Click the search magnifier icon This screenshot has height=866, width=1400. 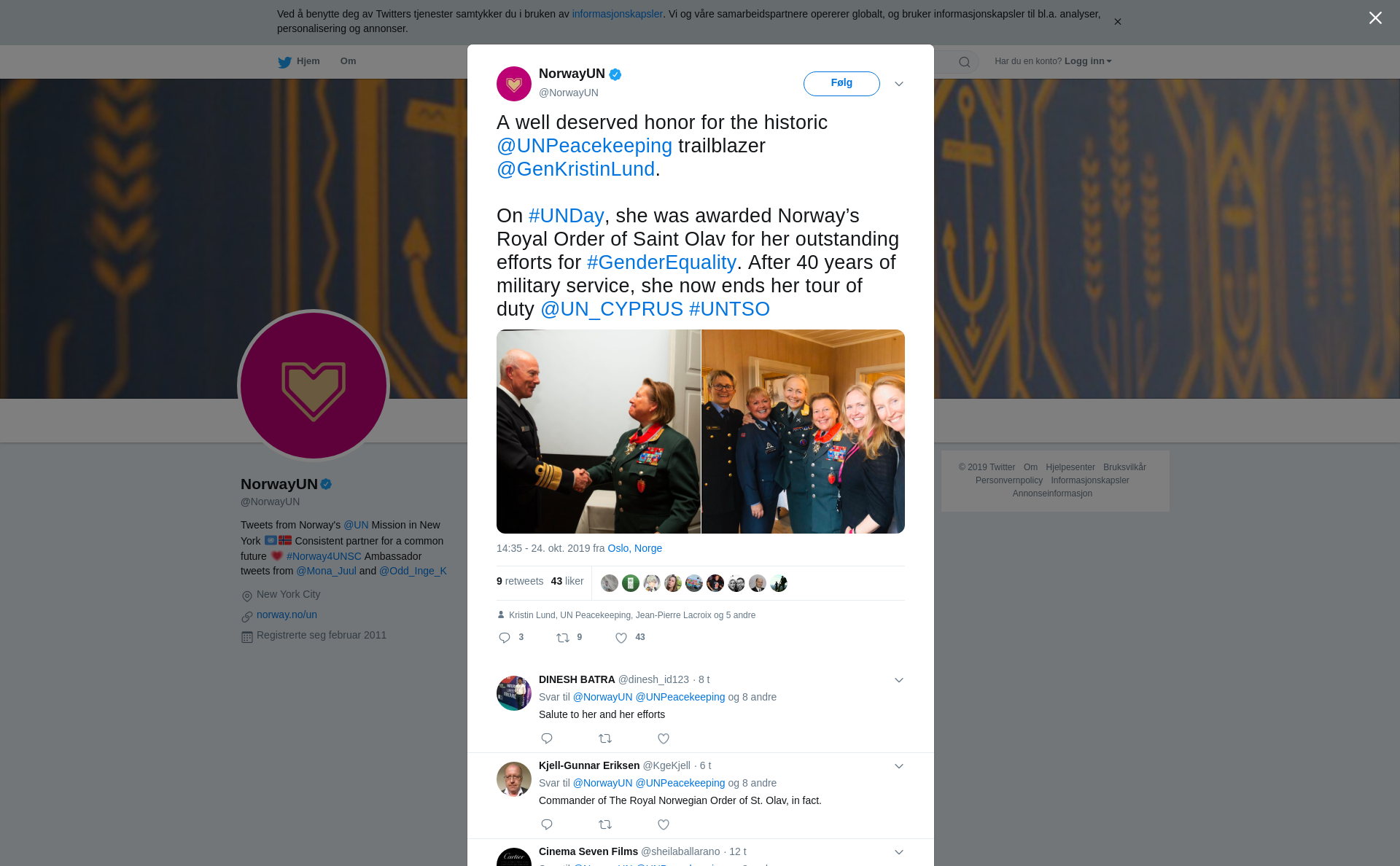[965, 62]
